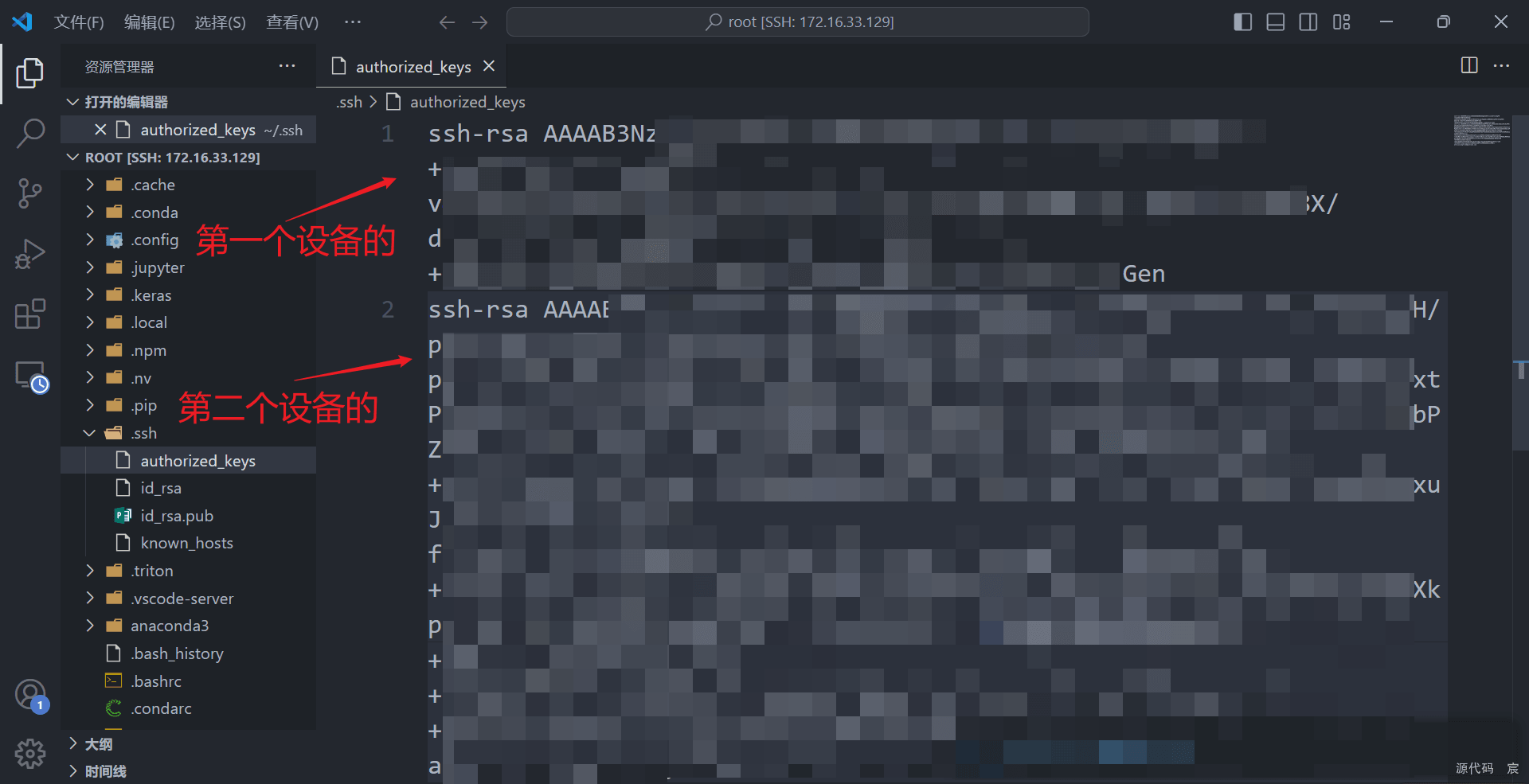Open the 文件(F) menu
Viewport: 1529px width, 784px height.
[79, 22]
